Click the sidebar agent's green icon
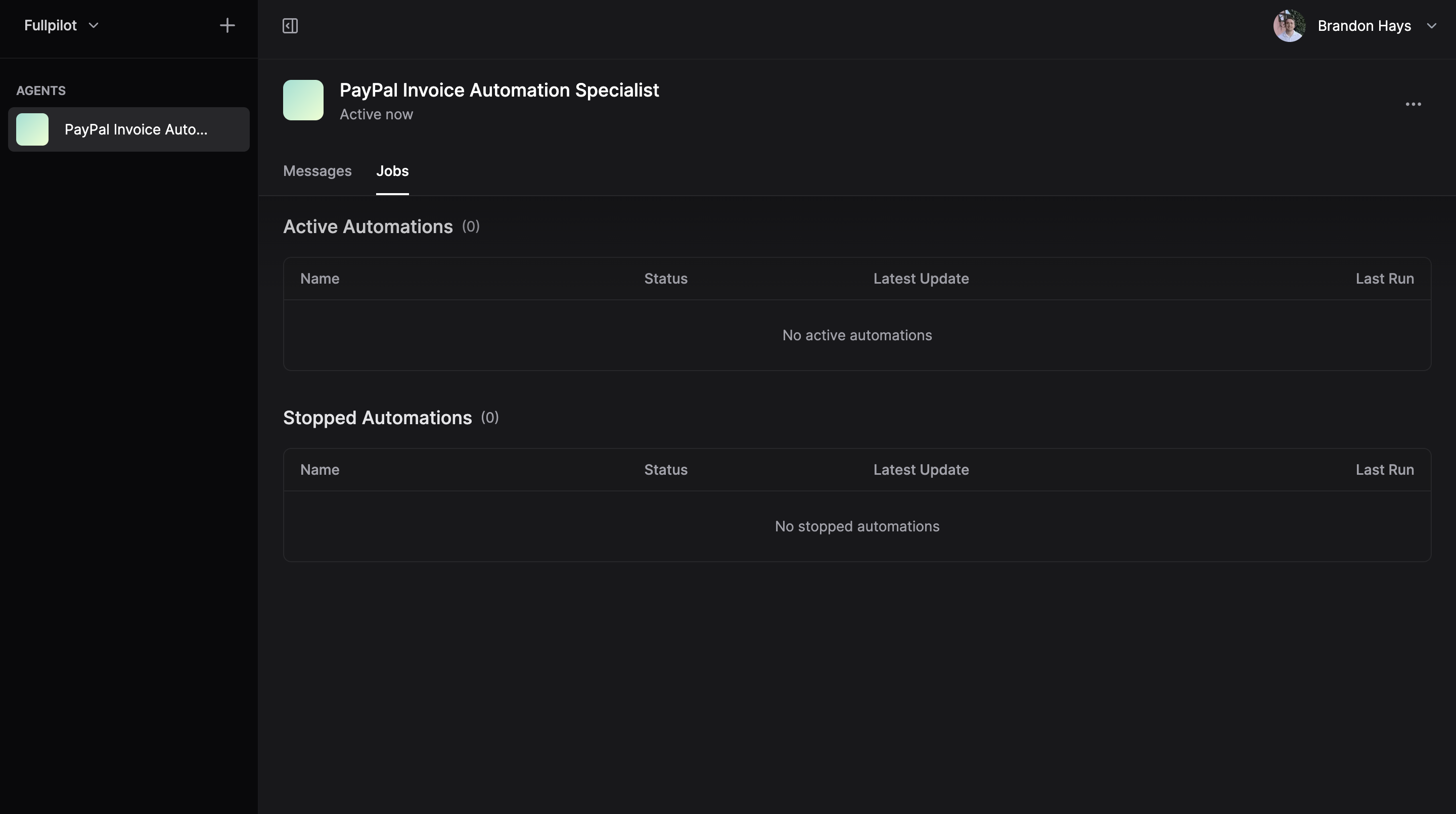1456x814 pixels. pyautogui.click(x=32, y=129)
